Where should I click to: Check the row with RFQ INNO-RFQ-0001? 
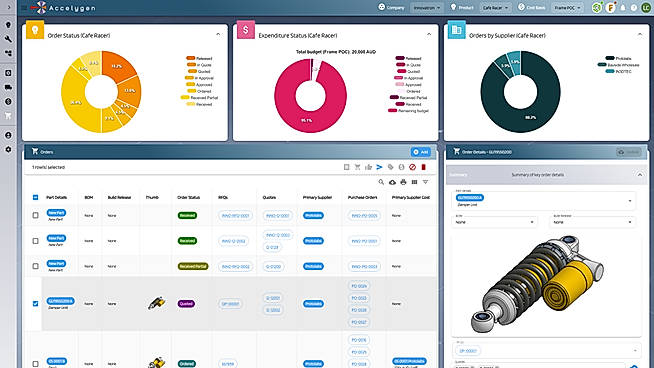pos(35,215)
